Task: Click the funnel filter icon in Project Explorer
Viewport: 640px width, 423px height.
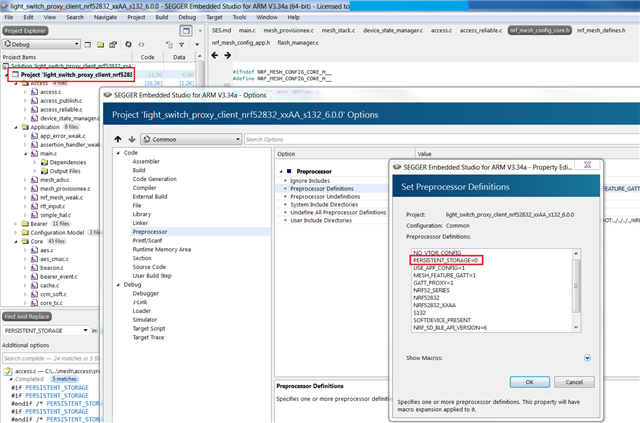Action: click(x=181, y=45)
